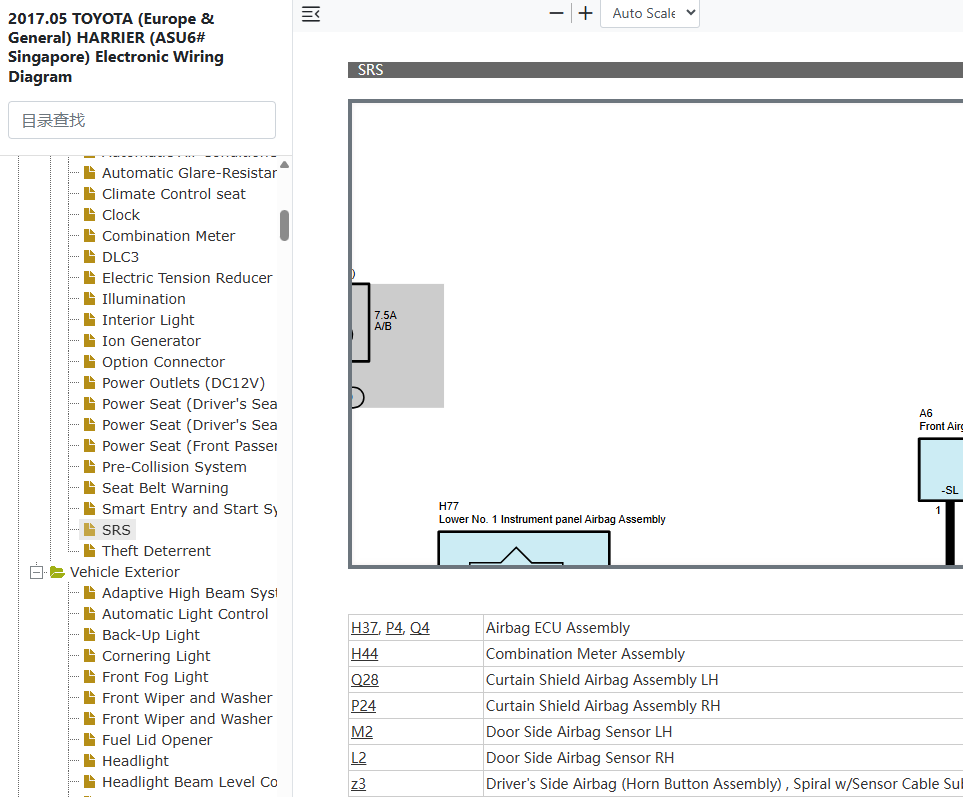Click the Headlight page icon
The image size is (963, 797).
[x=90, y=760]
